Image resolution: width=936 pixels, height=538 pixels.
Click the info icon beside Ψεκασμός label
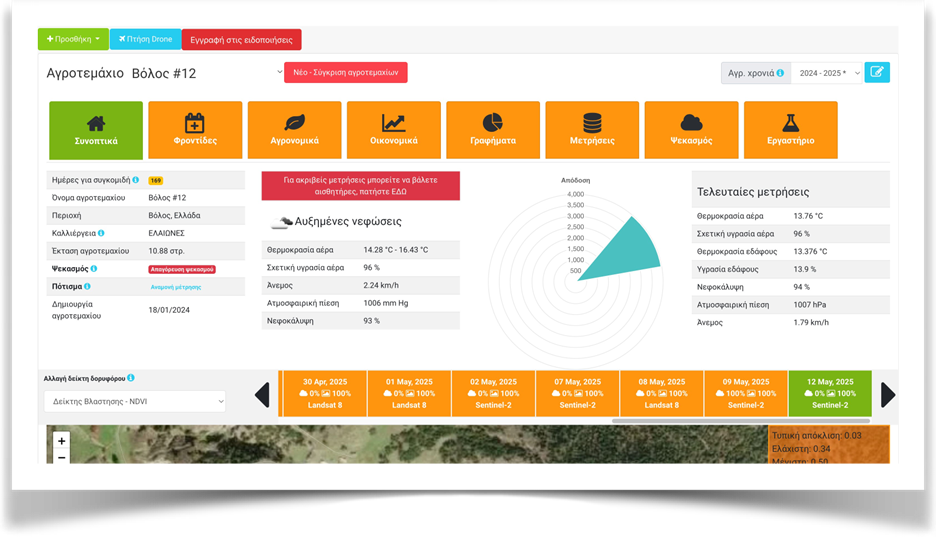94,269
